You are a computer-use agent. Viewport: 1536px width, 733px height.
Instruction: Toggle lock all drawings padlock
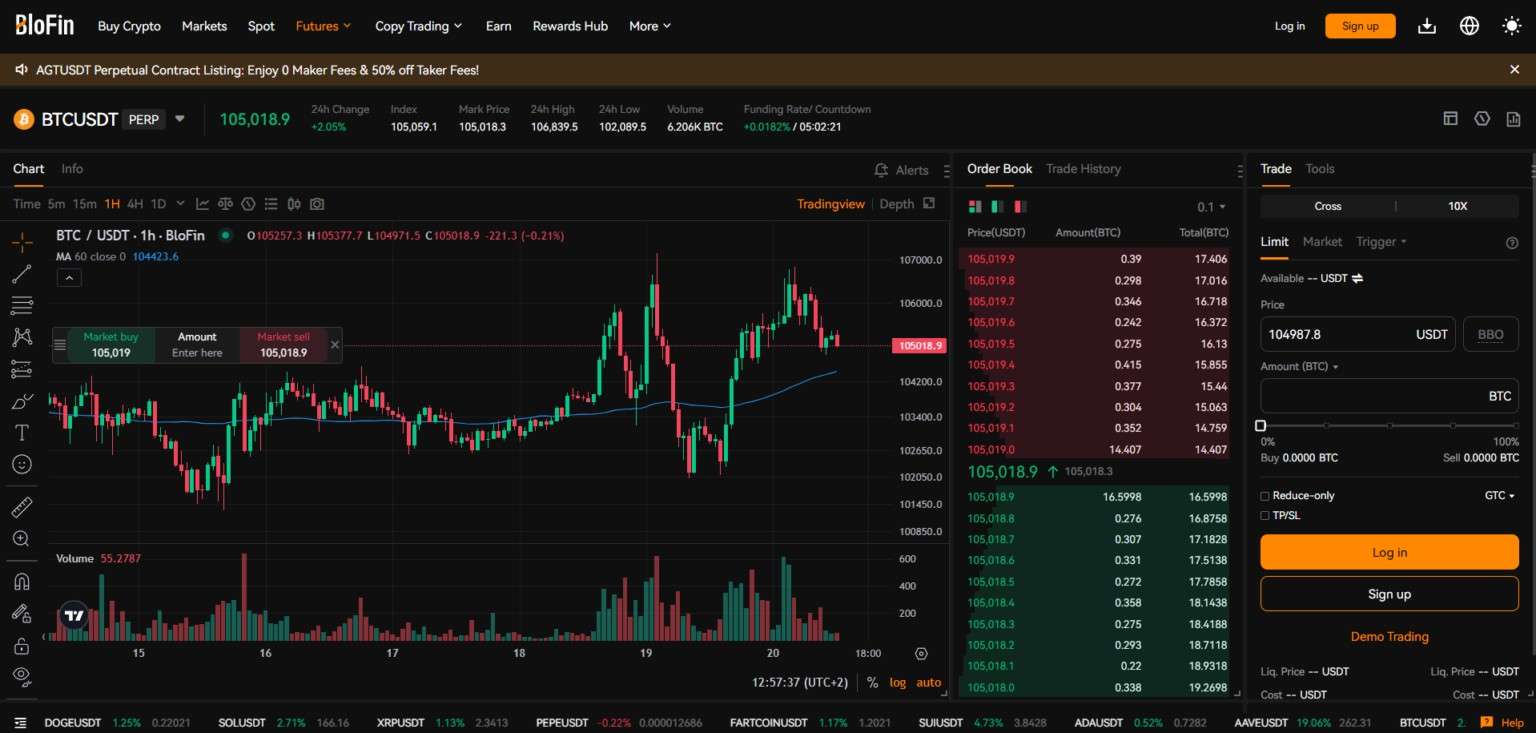tap(22, 645)
